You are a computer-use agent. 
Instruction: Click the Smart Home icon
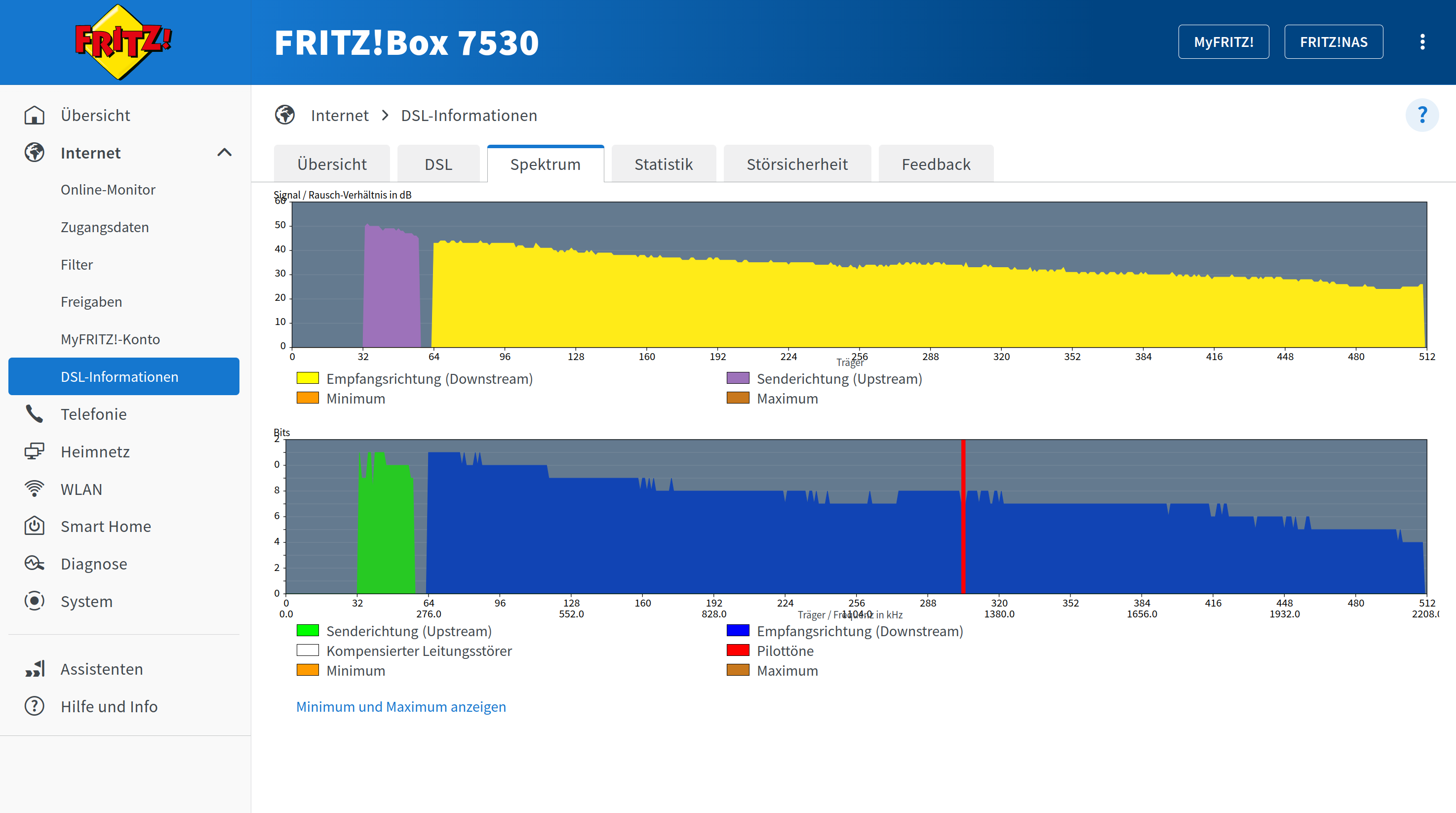[35, 526]
